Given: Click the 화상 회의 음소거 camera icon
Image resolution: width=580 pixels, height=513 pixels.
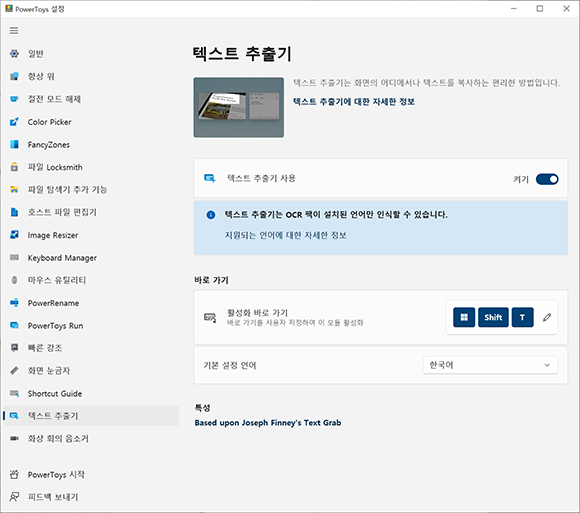Looking at the screenshot, I should [14, 438].
